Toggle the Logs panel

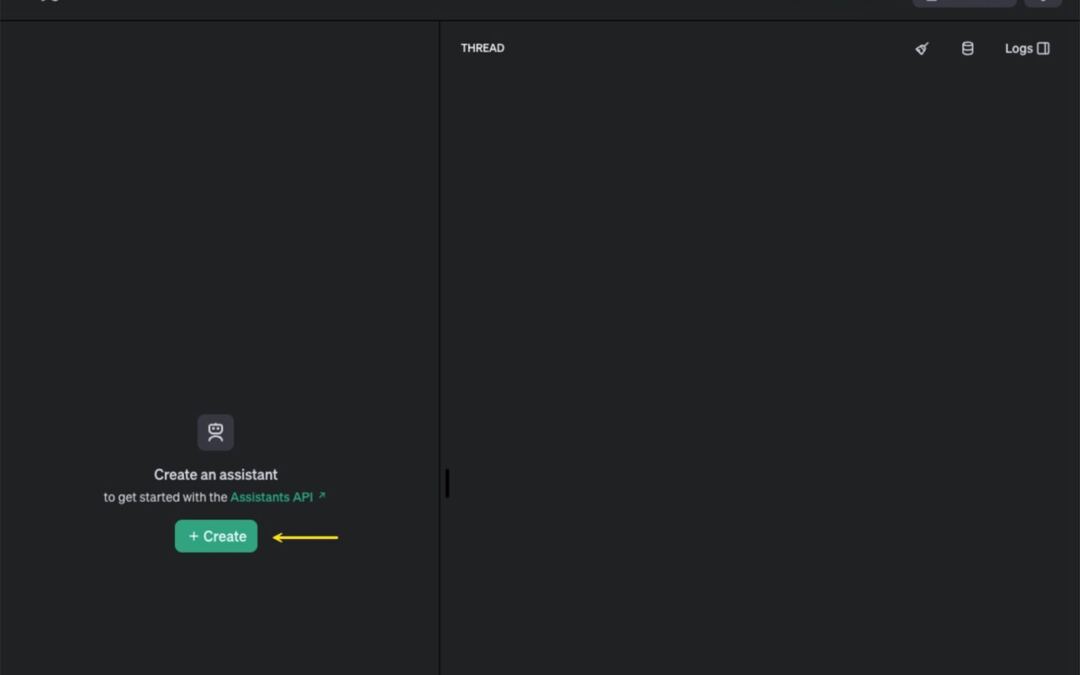[1018, 48]
